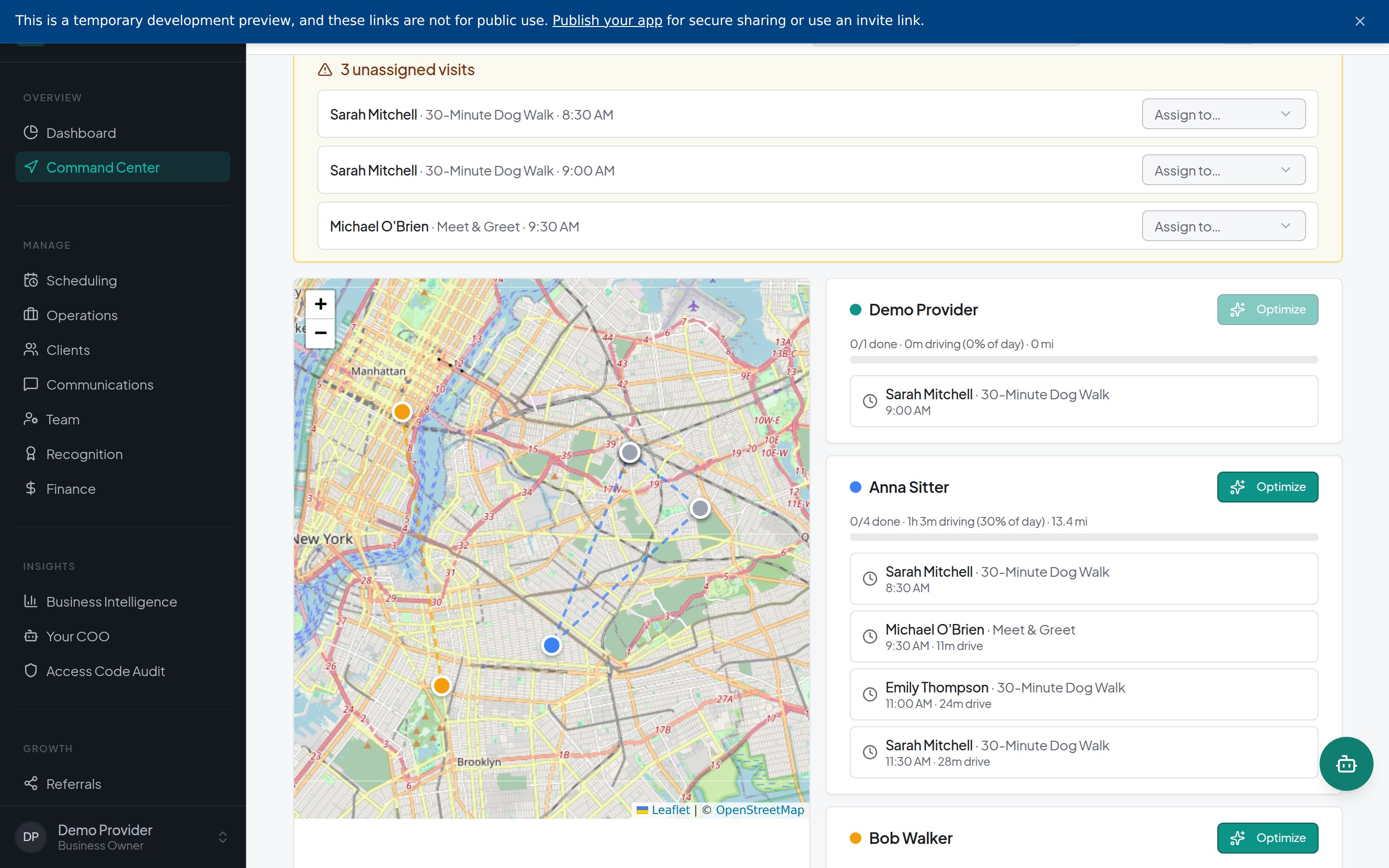Open Michael O'Brien Meet & Greet visit card
This screenshot has height=868, width=1389.
1084,637
